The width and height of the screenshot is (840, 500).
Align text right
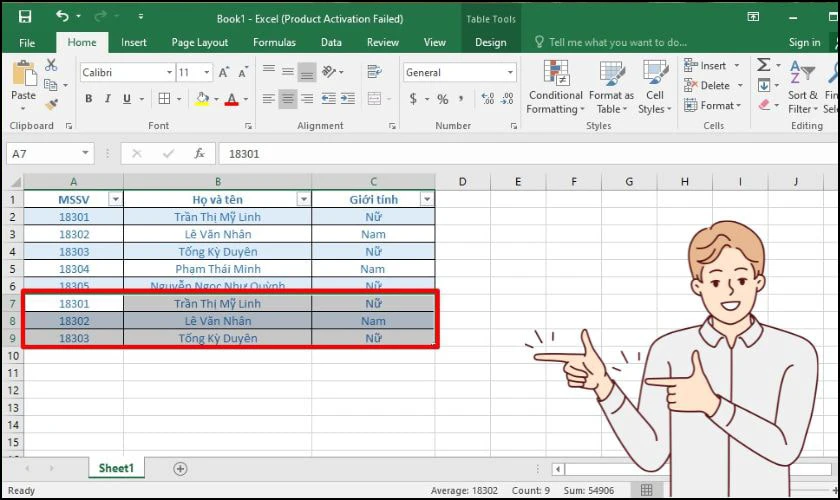coord(307,99)
